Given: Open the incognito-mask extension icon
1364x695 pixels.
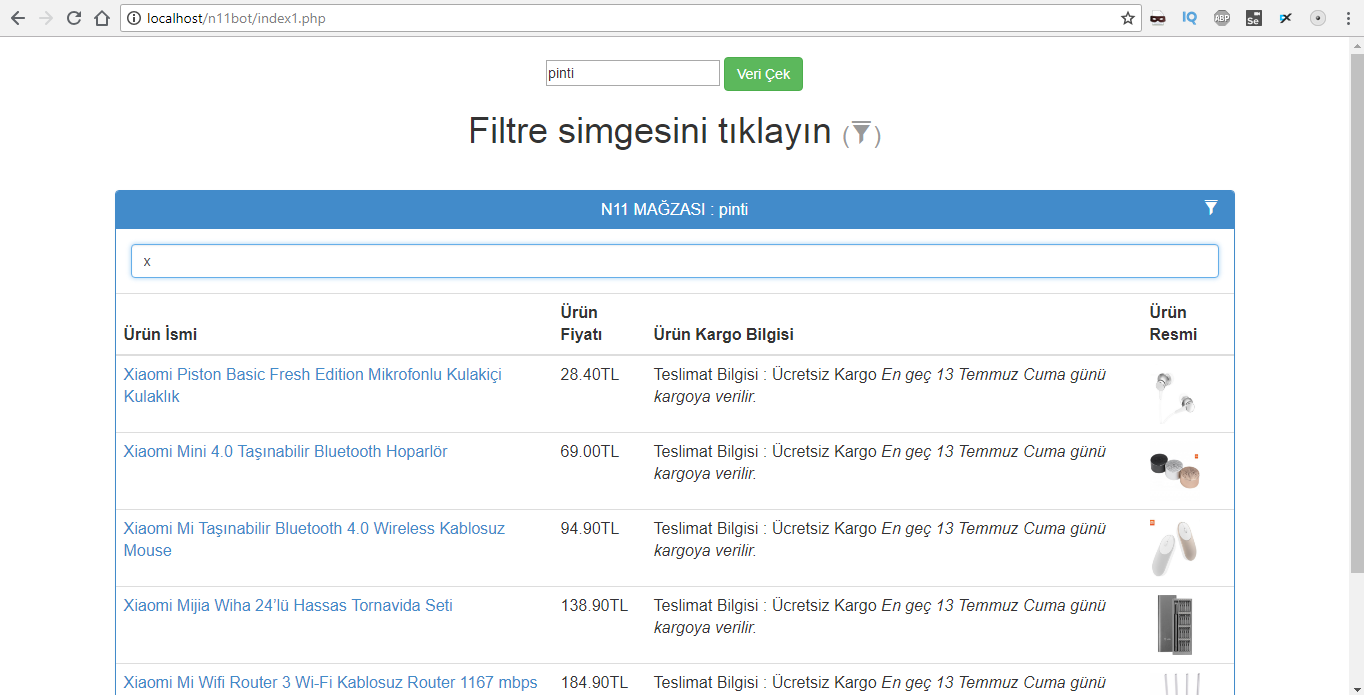Looking at the screenshot, I should click(x=1158, y=18).
